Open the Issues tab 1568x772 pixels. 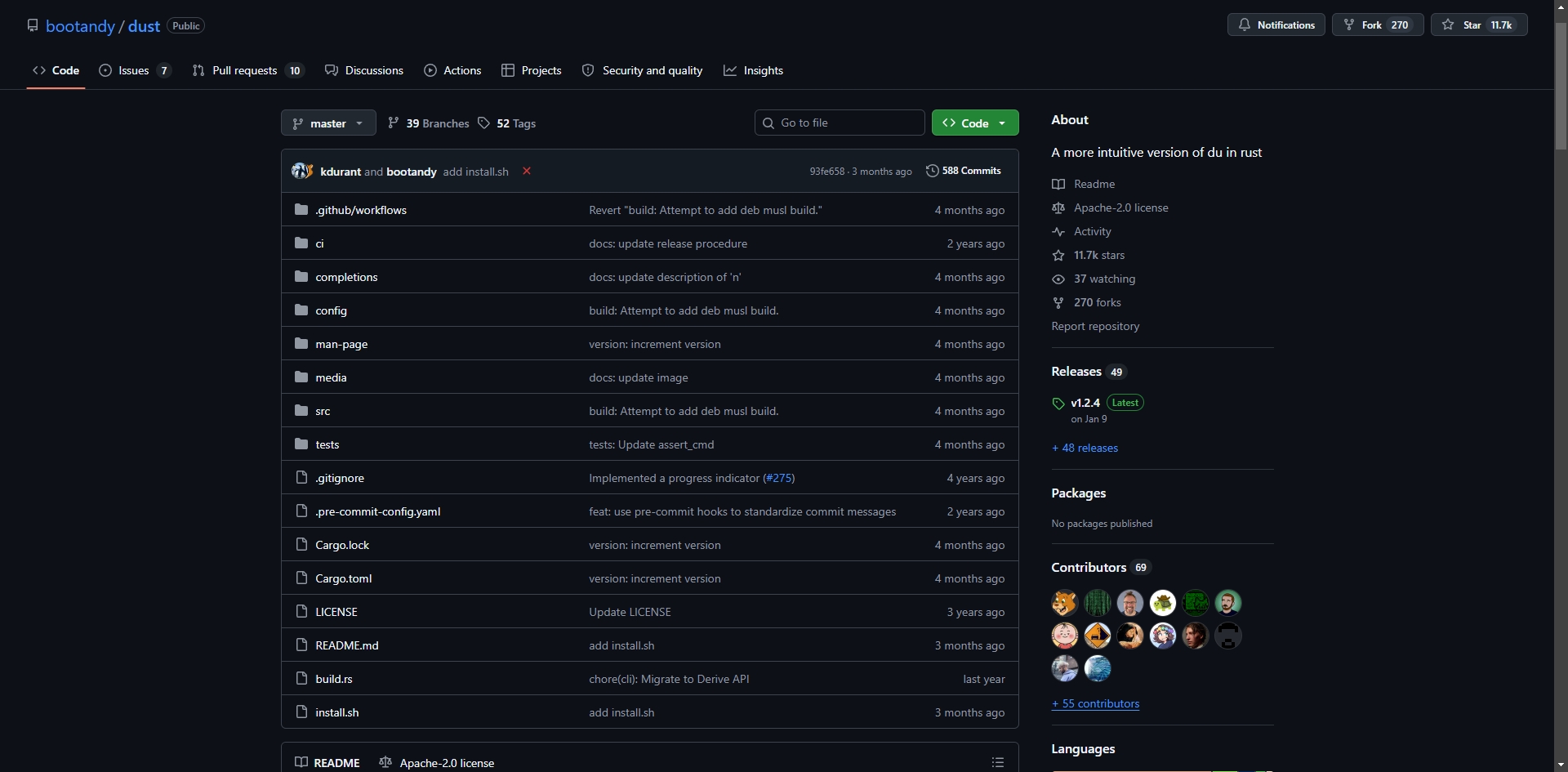[x=135, y=70]
